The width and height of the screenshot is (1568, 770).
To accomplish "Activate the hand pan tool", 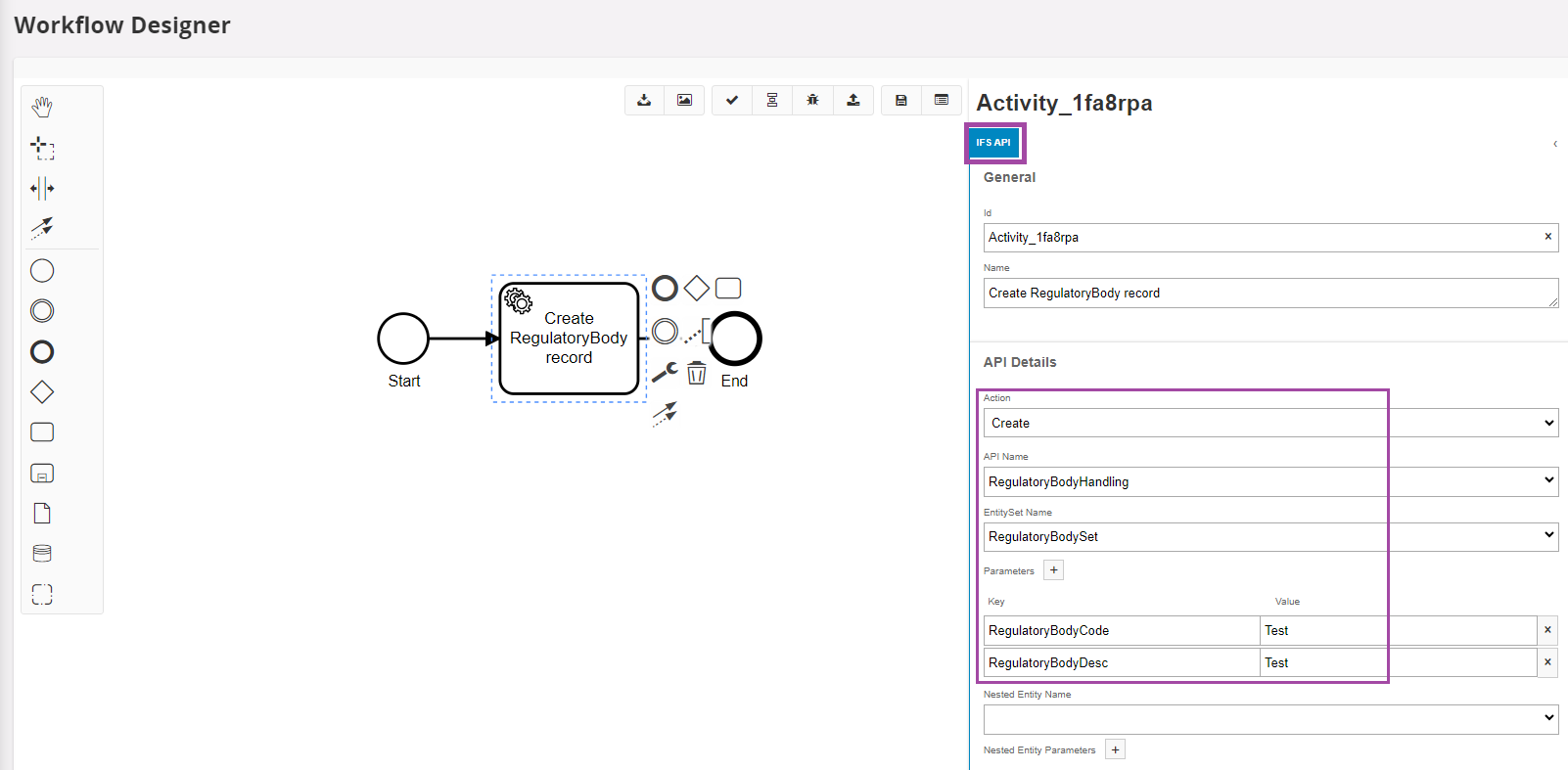I will click(x=42, y=108).
